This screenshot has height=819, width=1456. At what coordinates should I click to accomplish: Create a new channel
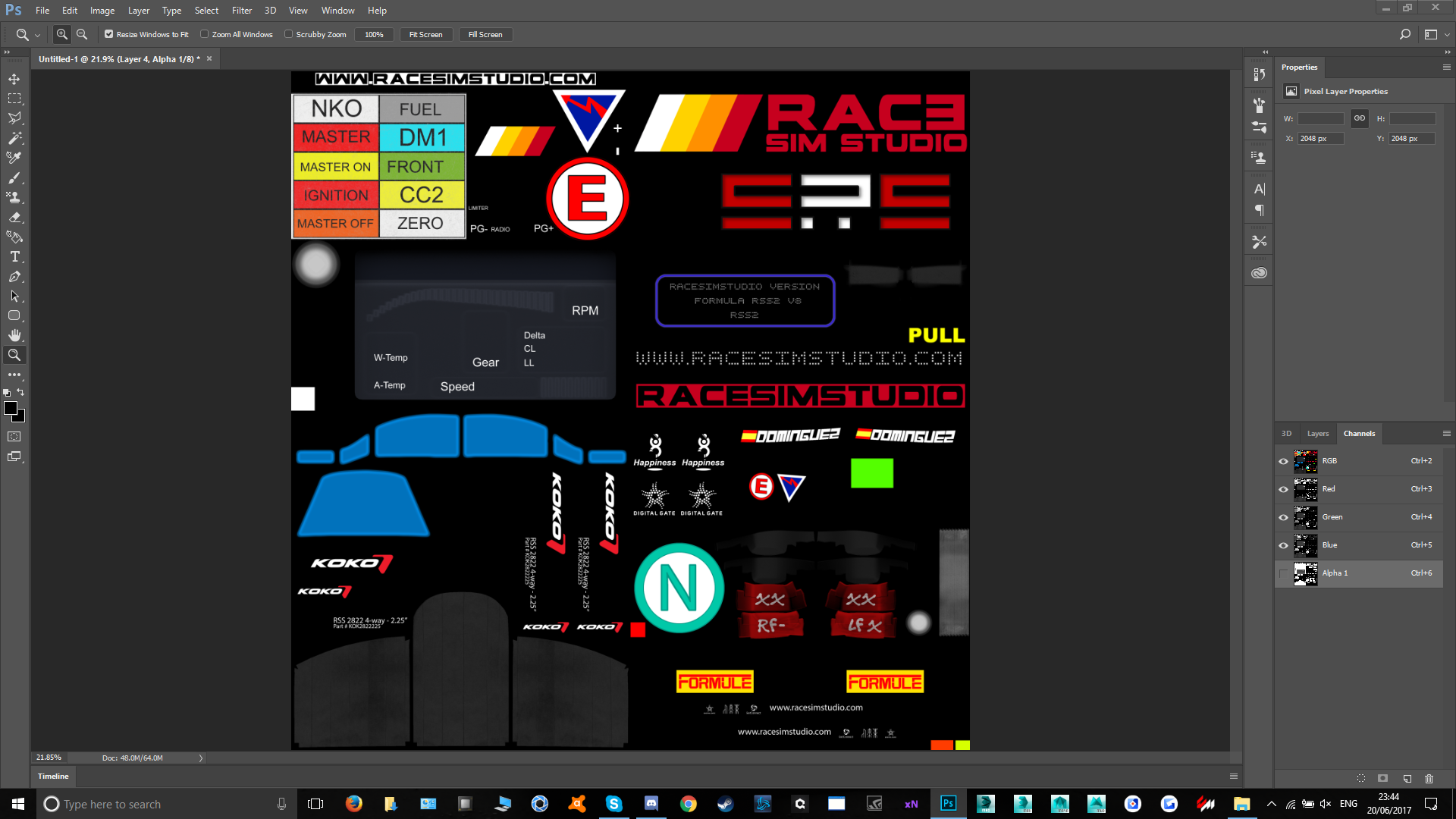click(x=1407, y=778)
